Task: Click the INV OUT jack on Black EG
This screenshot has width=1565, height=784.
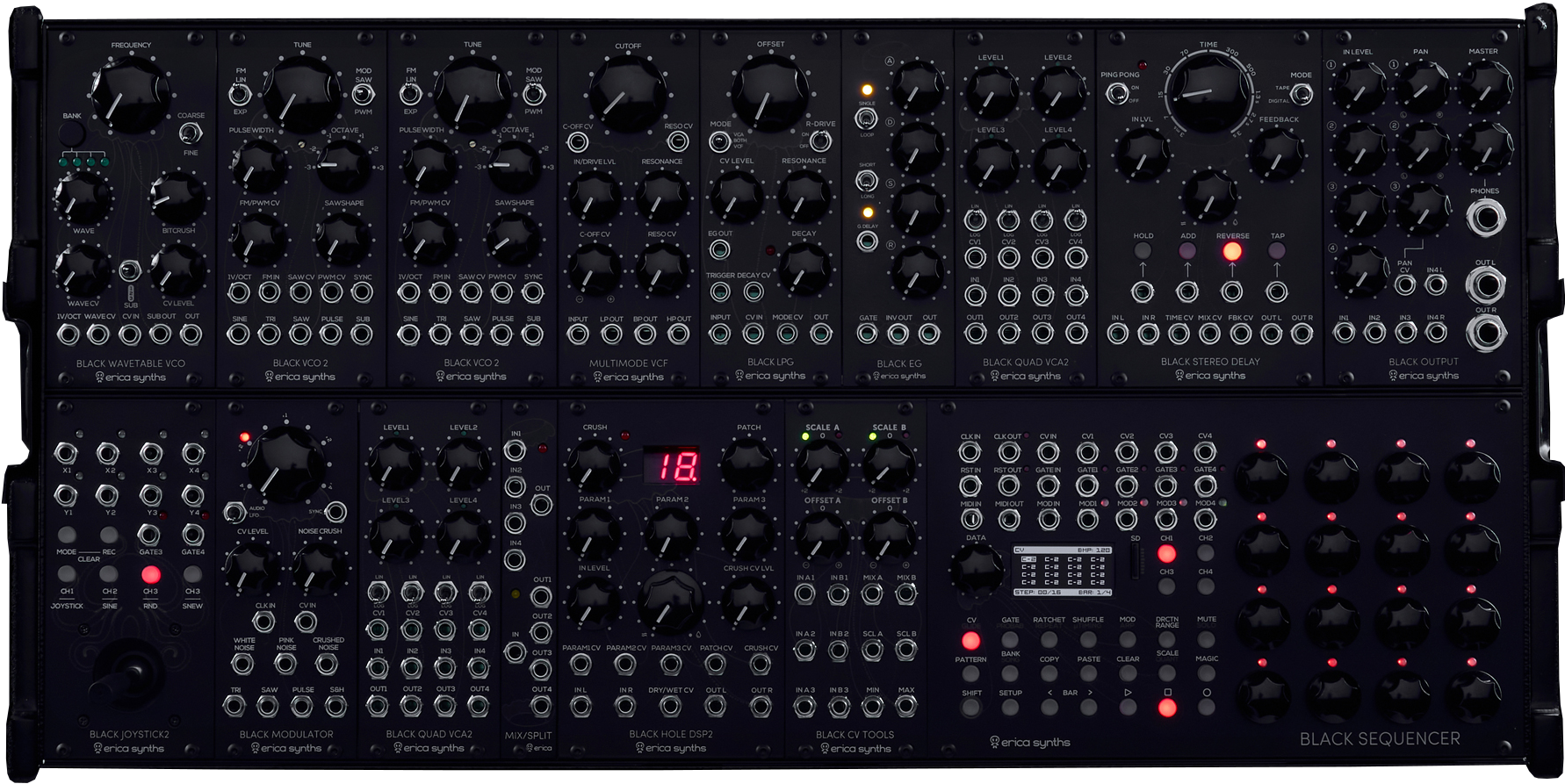Action: [x=898, y=334]
